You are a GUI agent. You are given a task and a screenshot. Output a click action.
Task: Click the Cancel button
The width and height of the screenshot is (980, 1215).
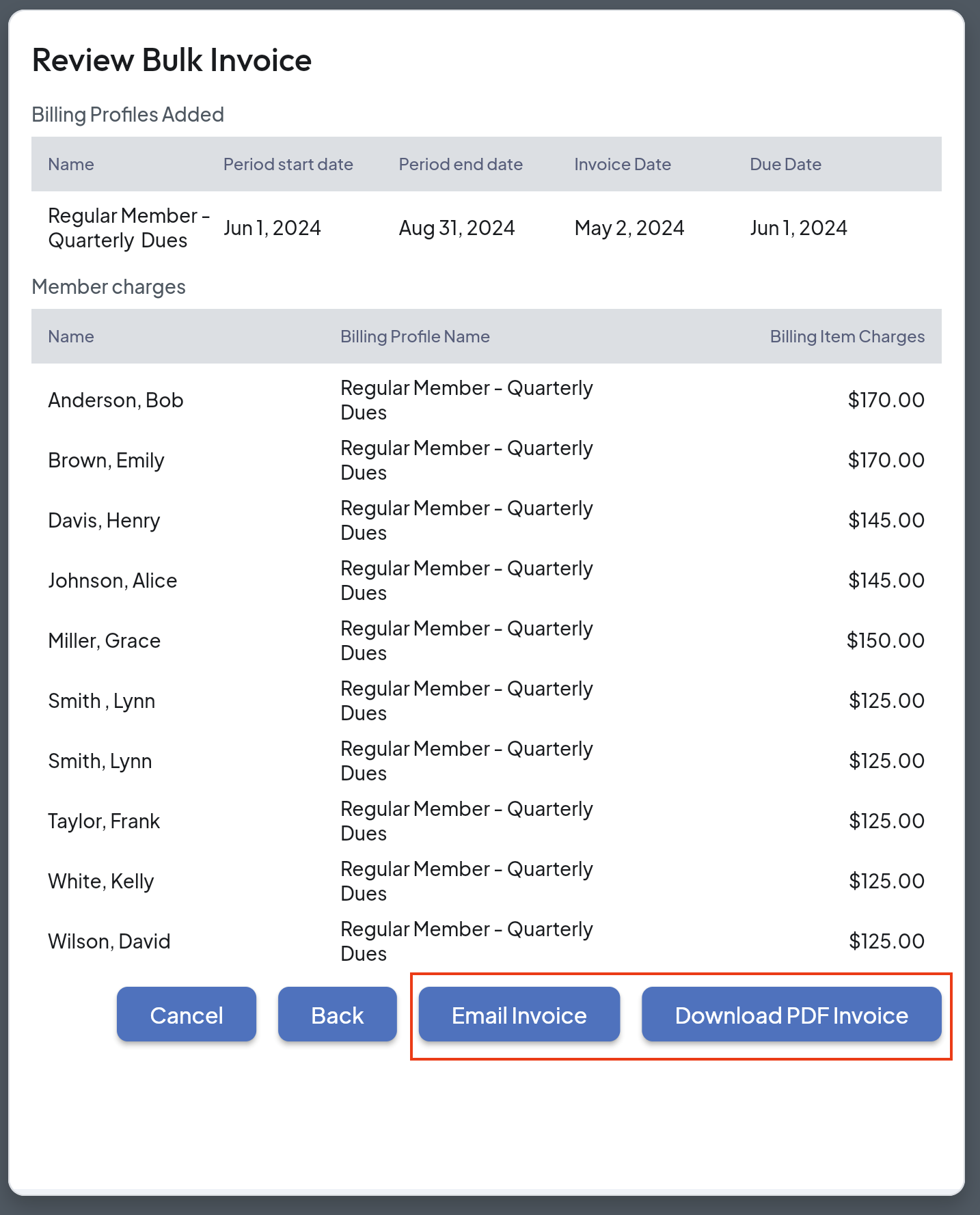(187, 1015)
